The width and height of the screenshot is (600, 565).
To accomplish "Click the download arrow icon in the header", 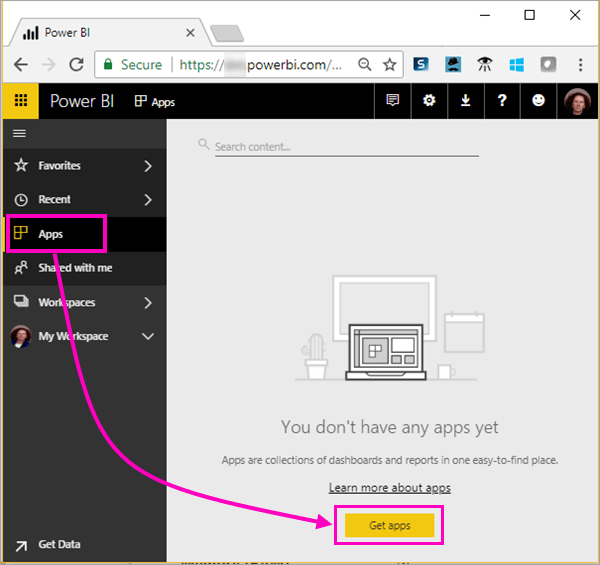I will tap(466, 101).
